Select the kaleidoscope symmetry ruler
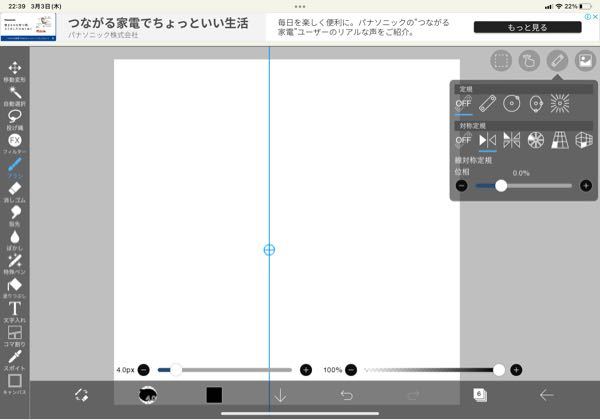 [512, 140]
